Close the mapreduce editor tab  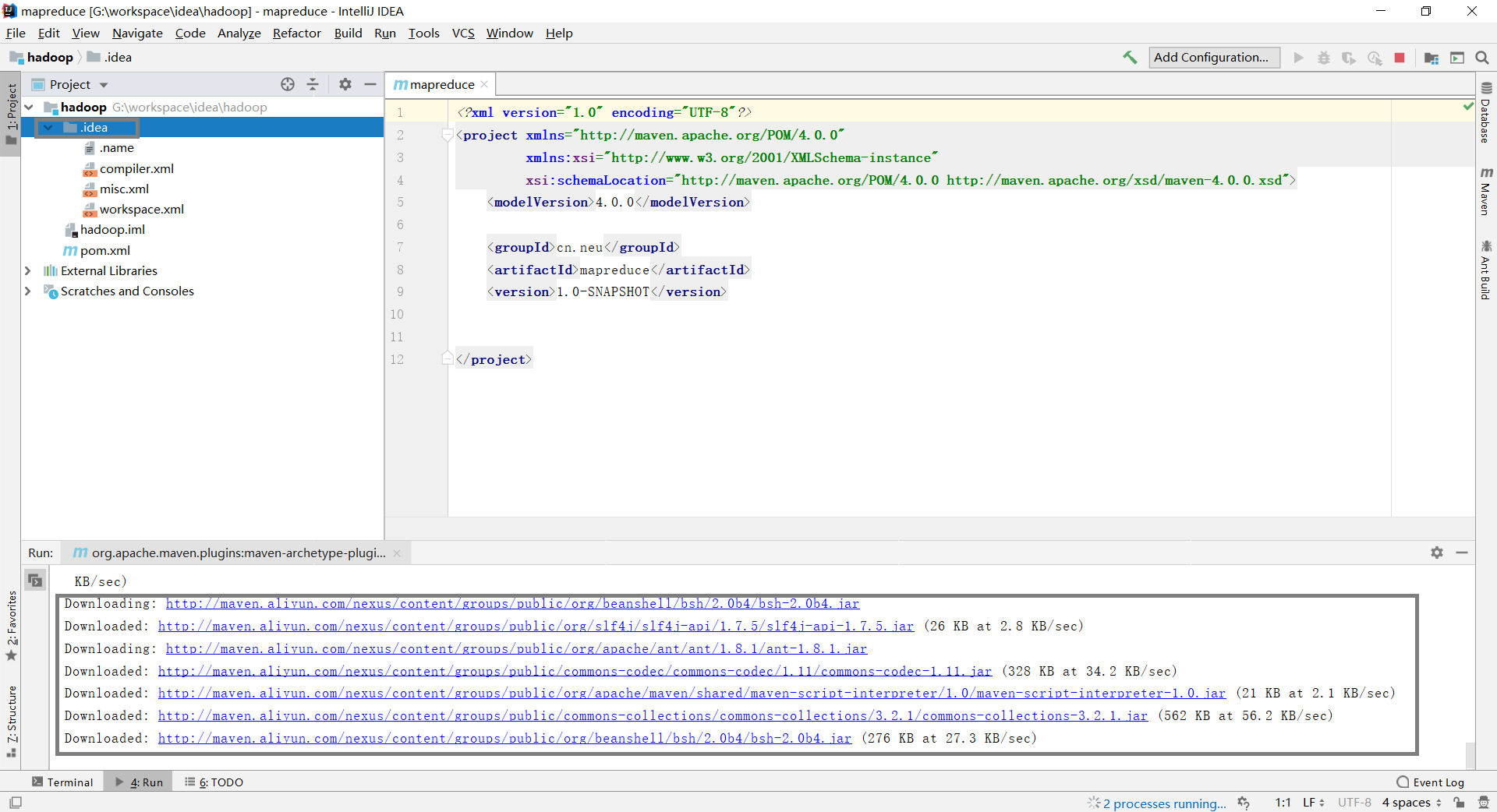pos(484,84)
